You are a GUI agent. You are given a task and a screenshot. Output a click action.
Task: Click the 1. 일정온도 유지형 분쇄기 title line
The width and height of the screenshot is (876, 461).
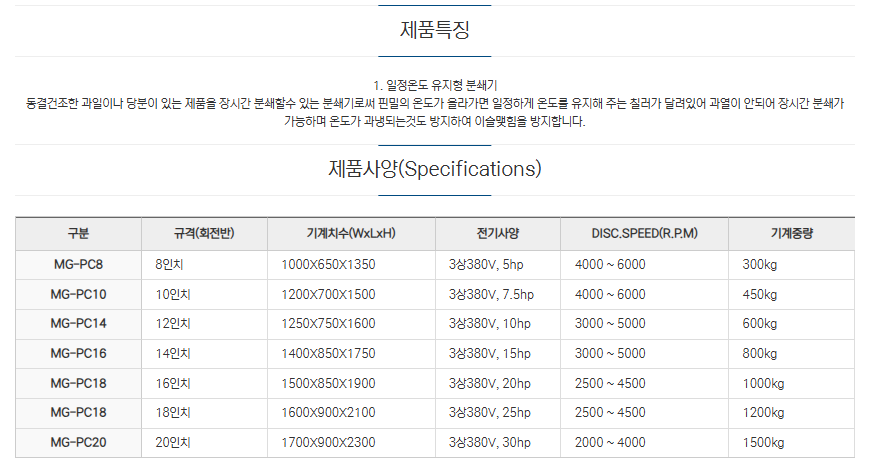[435, 85]
